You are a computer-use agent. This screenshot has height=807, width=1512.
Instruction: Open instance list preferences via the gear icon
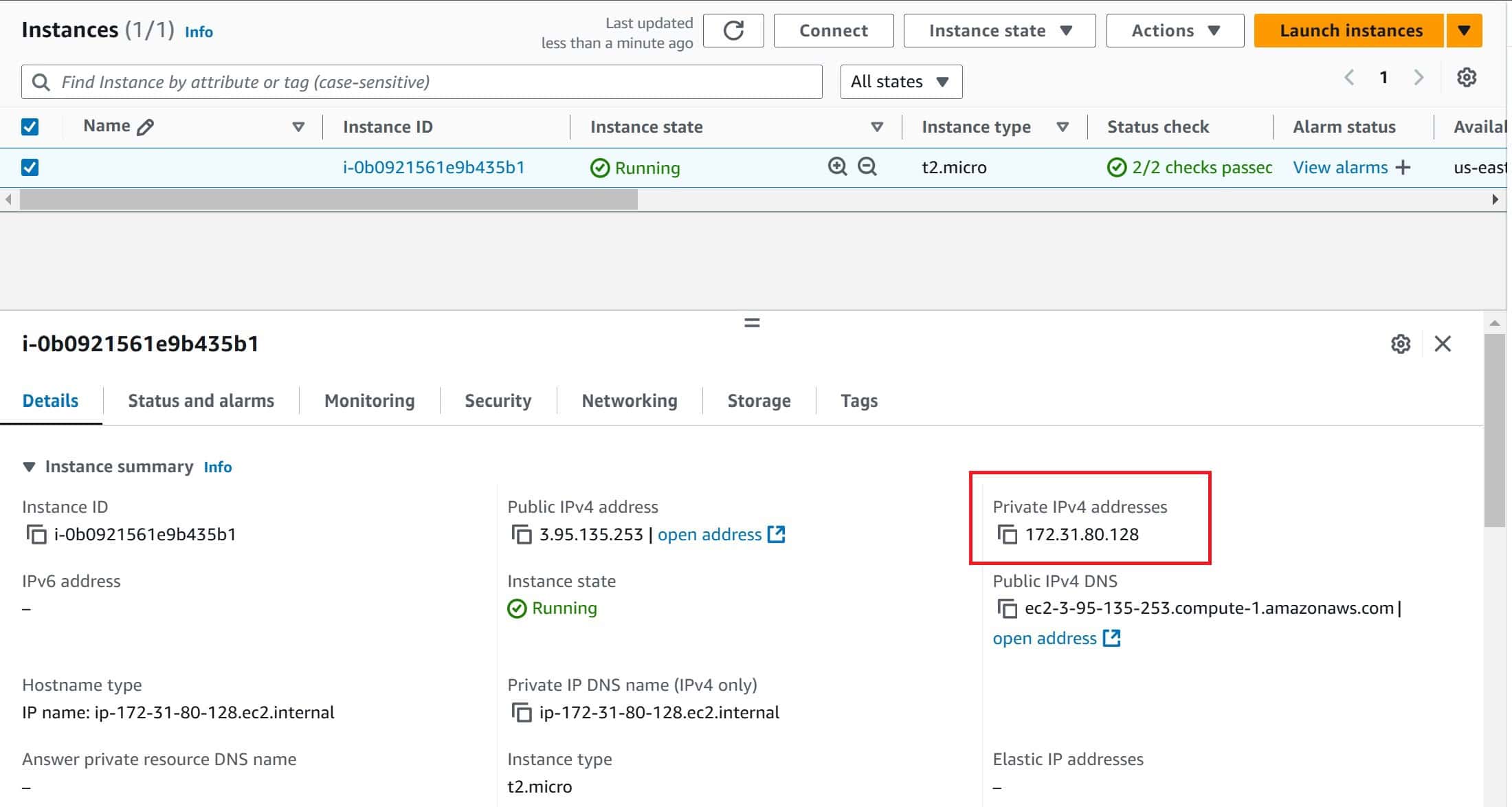click(x=1467, y=77)
